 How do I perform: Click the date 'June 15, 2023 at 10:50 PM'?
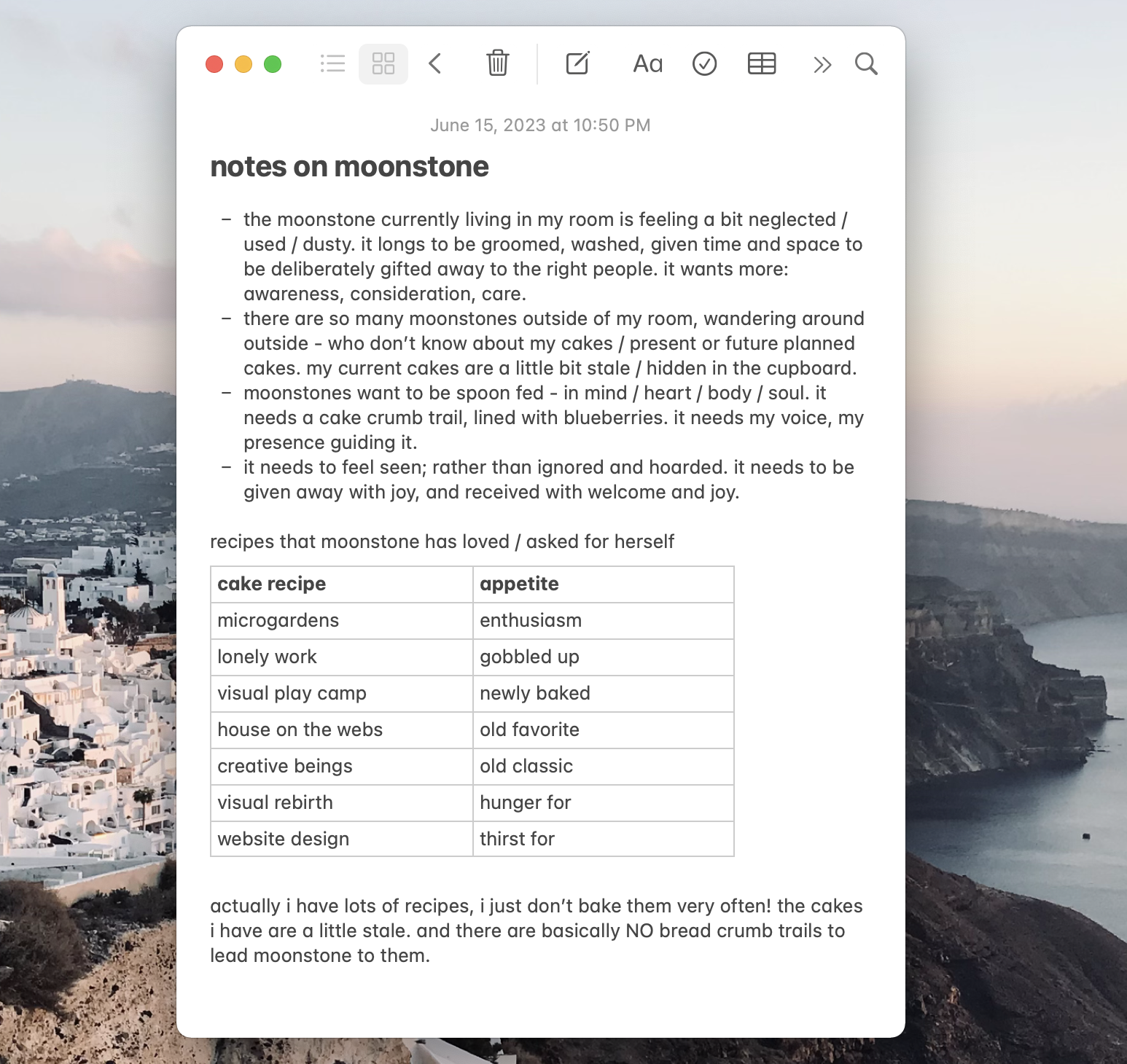[540, 125]
